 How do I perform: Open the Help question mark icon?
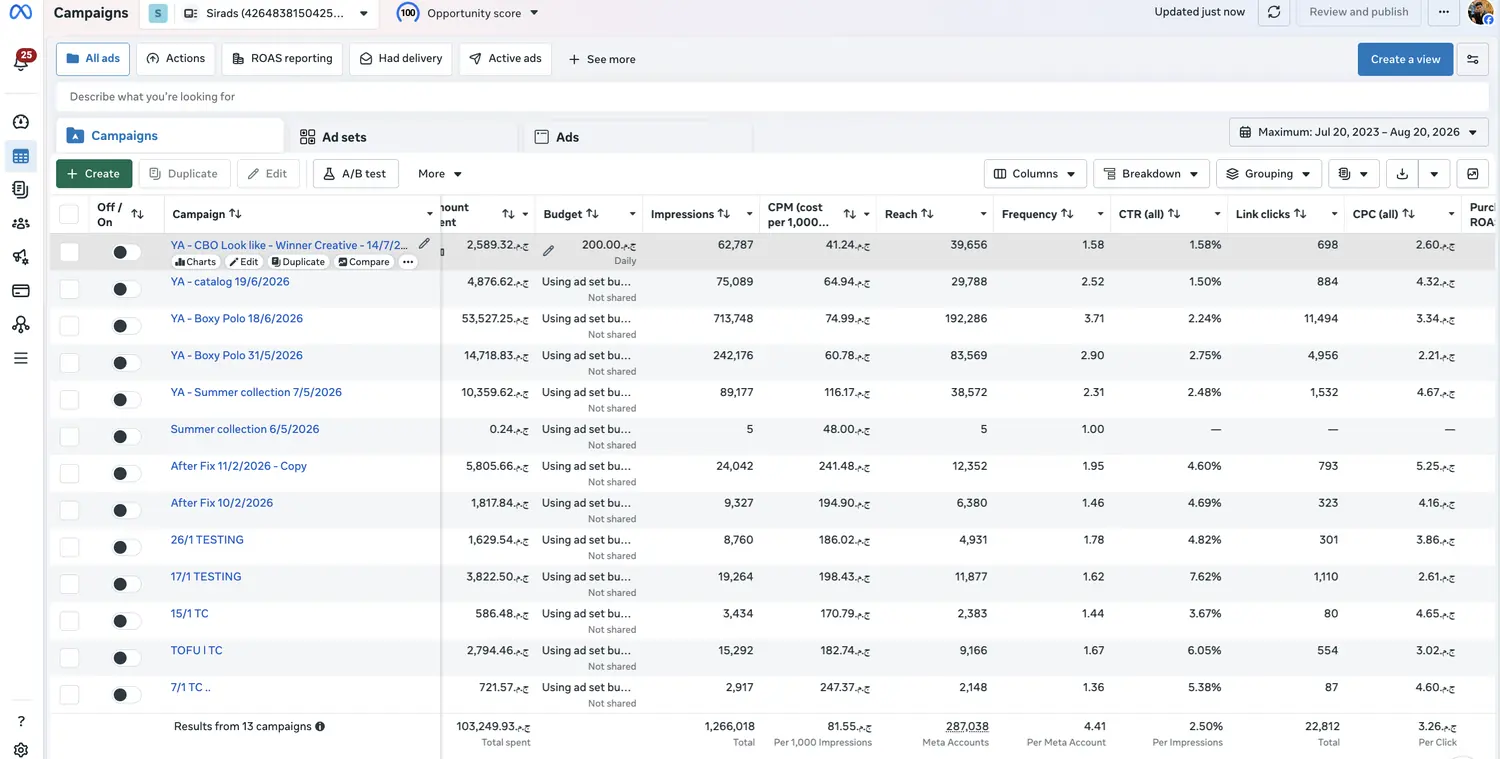pos(21,721)
